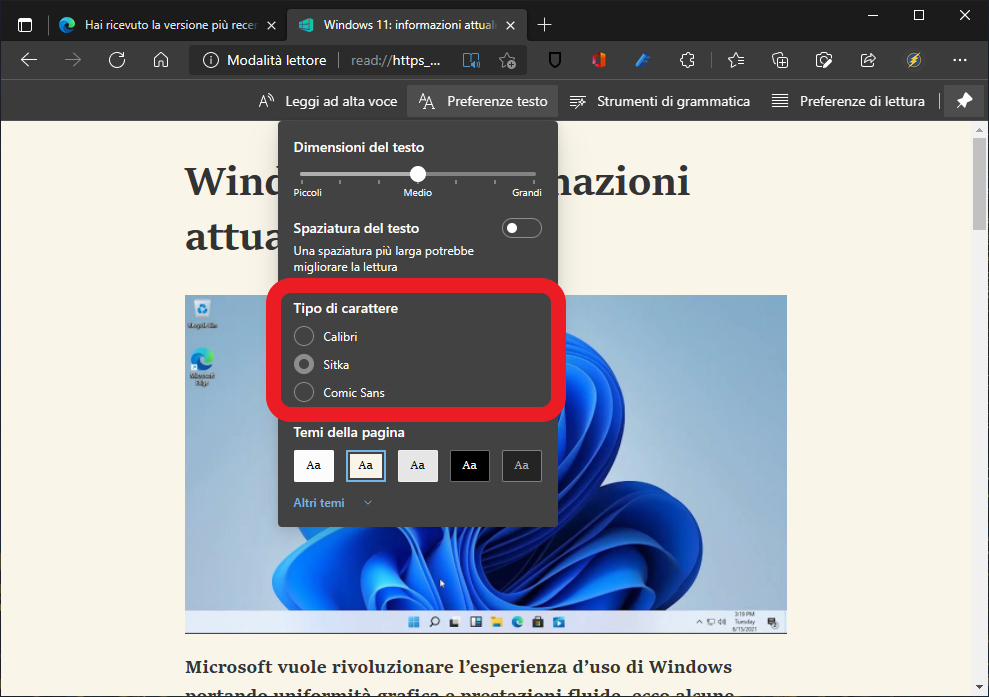989x697 pixels.
Task: Exit immersive reader via address bar icon
Action: pos(471,60)
